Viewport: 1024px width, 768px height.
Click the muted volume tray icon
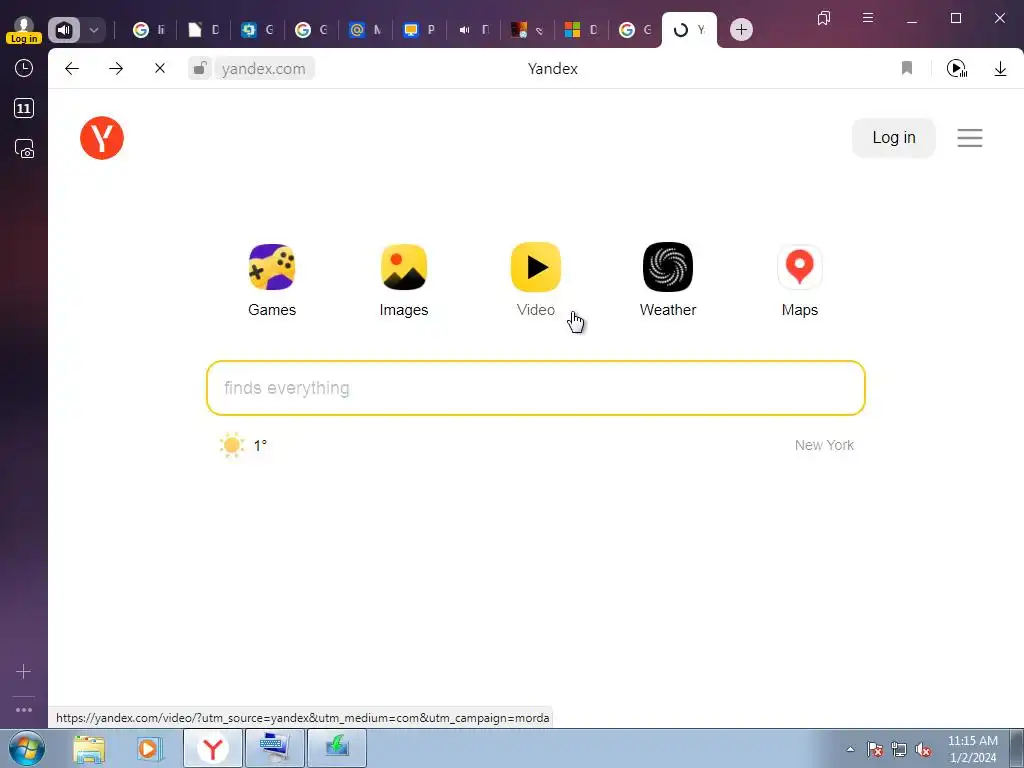click(x=923, y=750)
